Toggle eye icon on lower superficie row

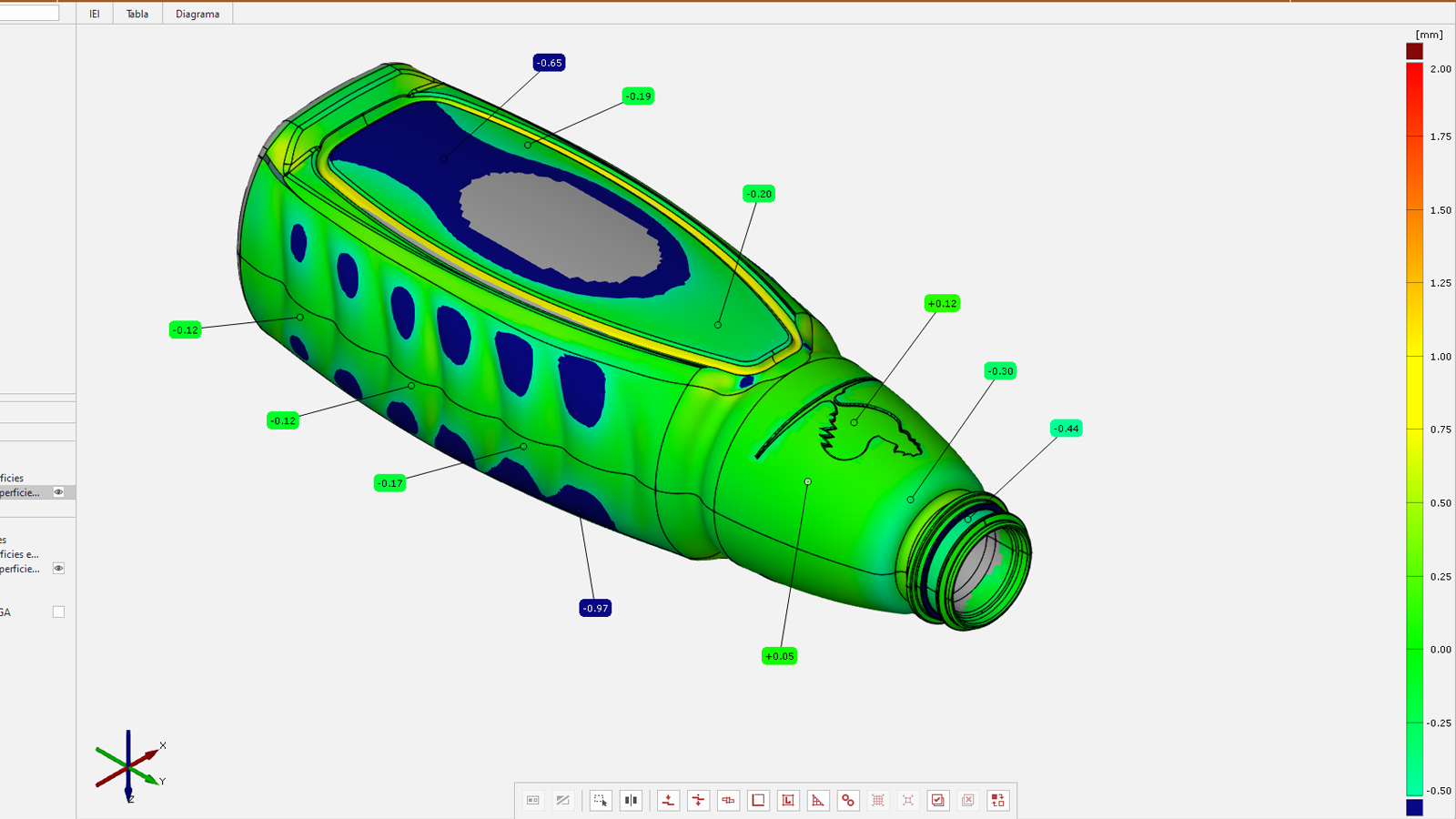tap(58, 569)
